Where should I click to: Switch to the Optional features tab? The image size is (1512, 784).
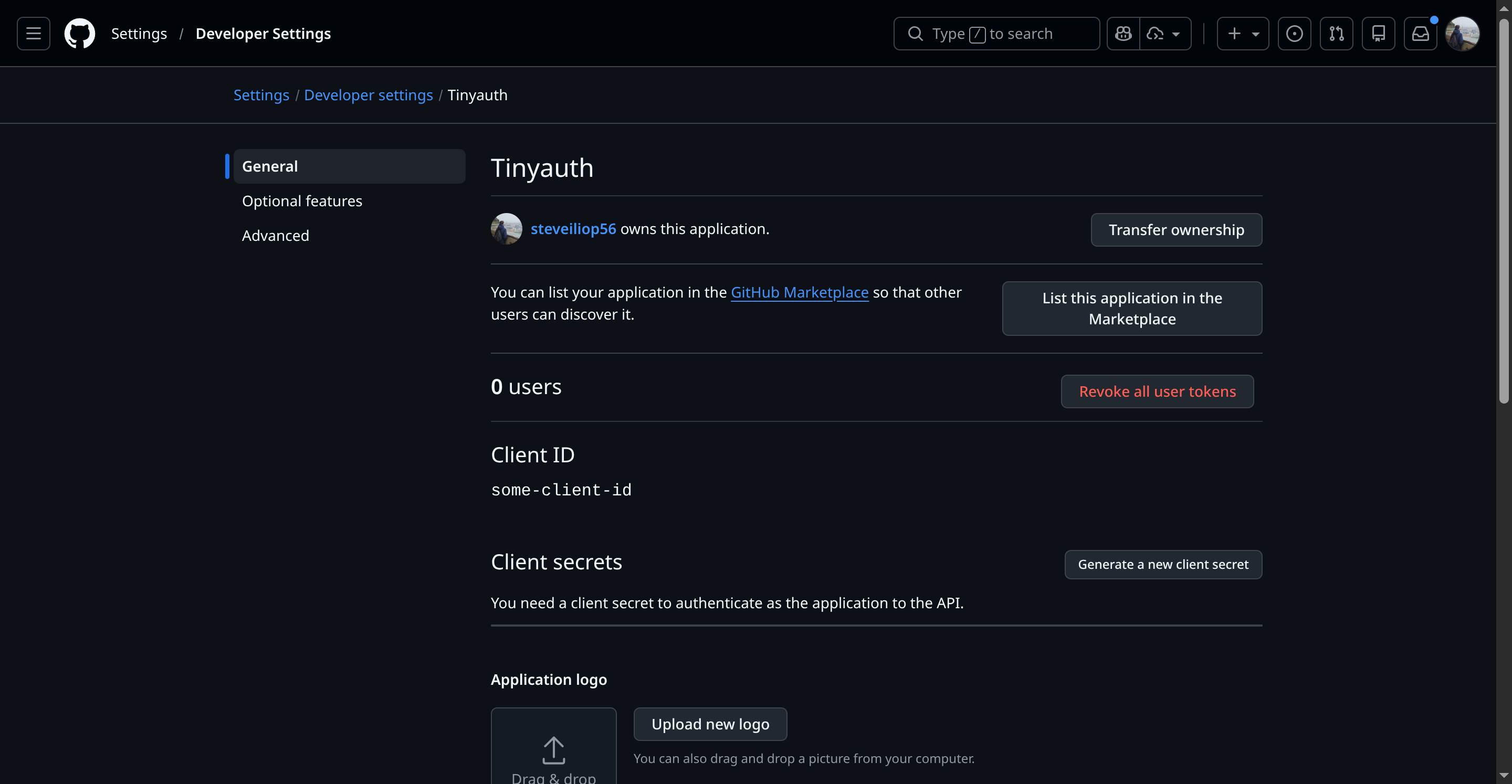click(x=302, y=200)
